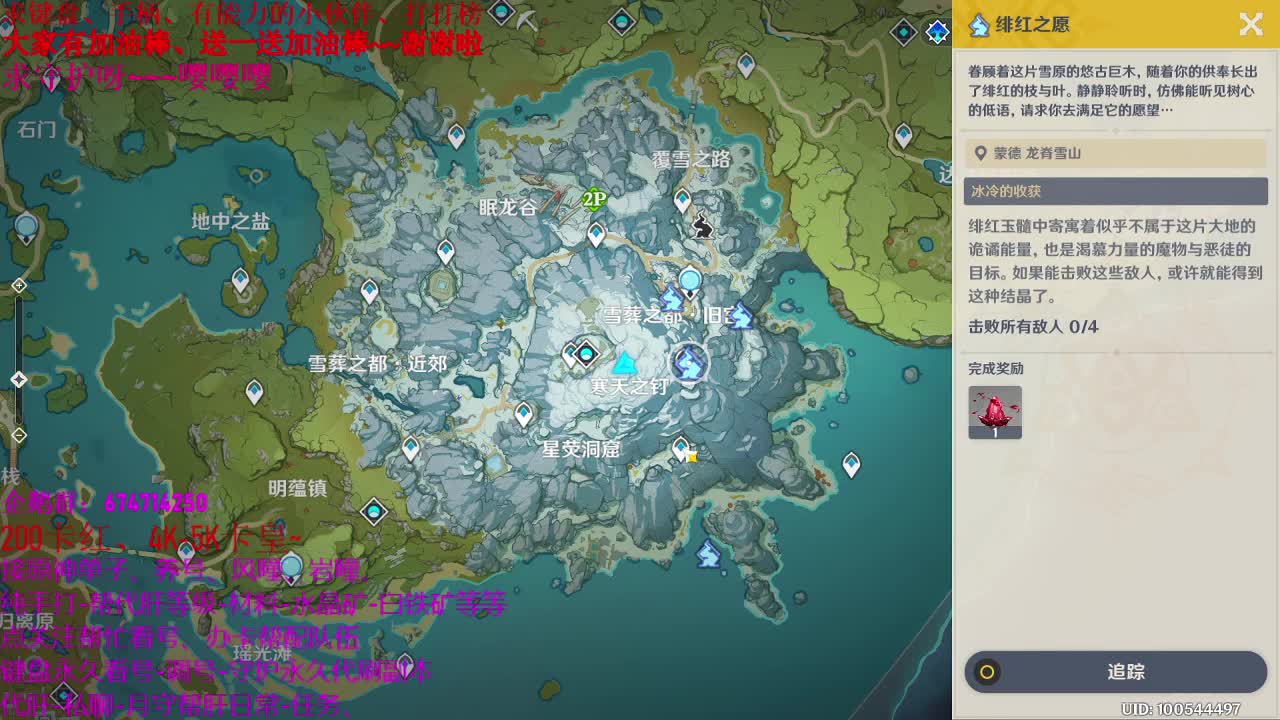Click the map zoom slider handle
The height and width of the screenshot is (720, 1280).
tap(19, 379)
